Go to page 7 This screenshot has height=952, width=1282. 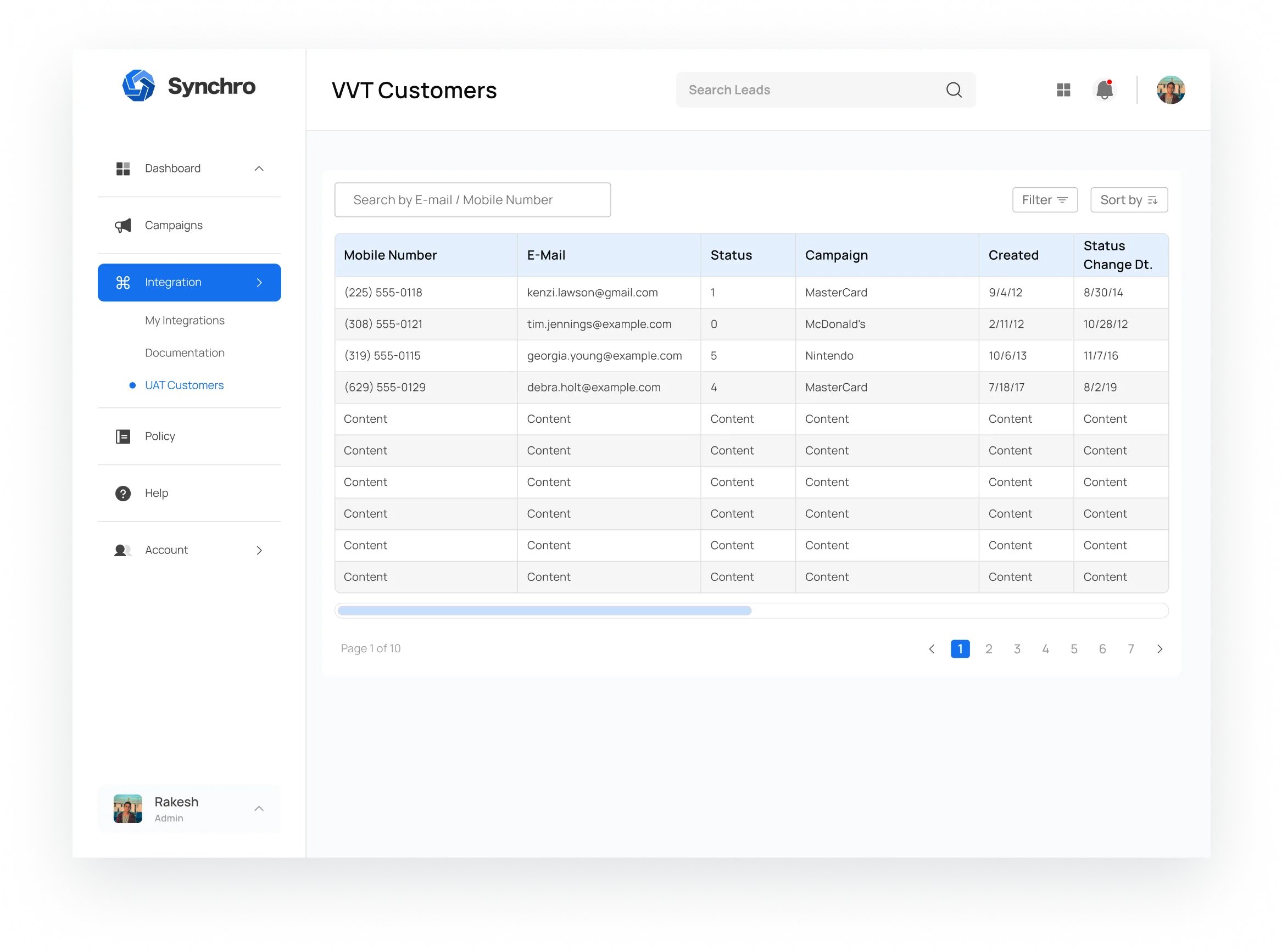coord(1130,649)
